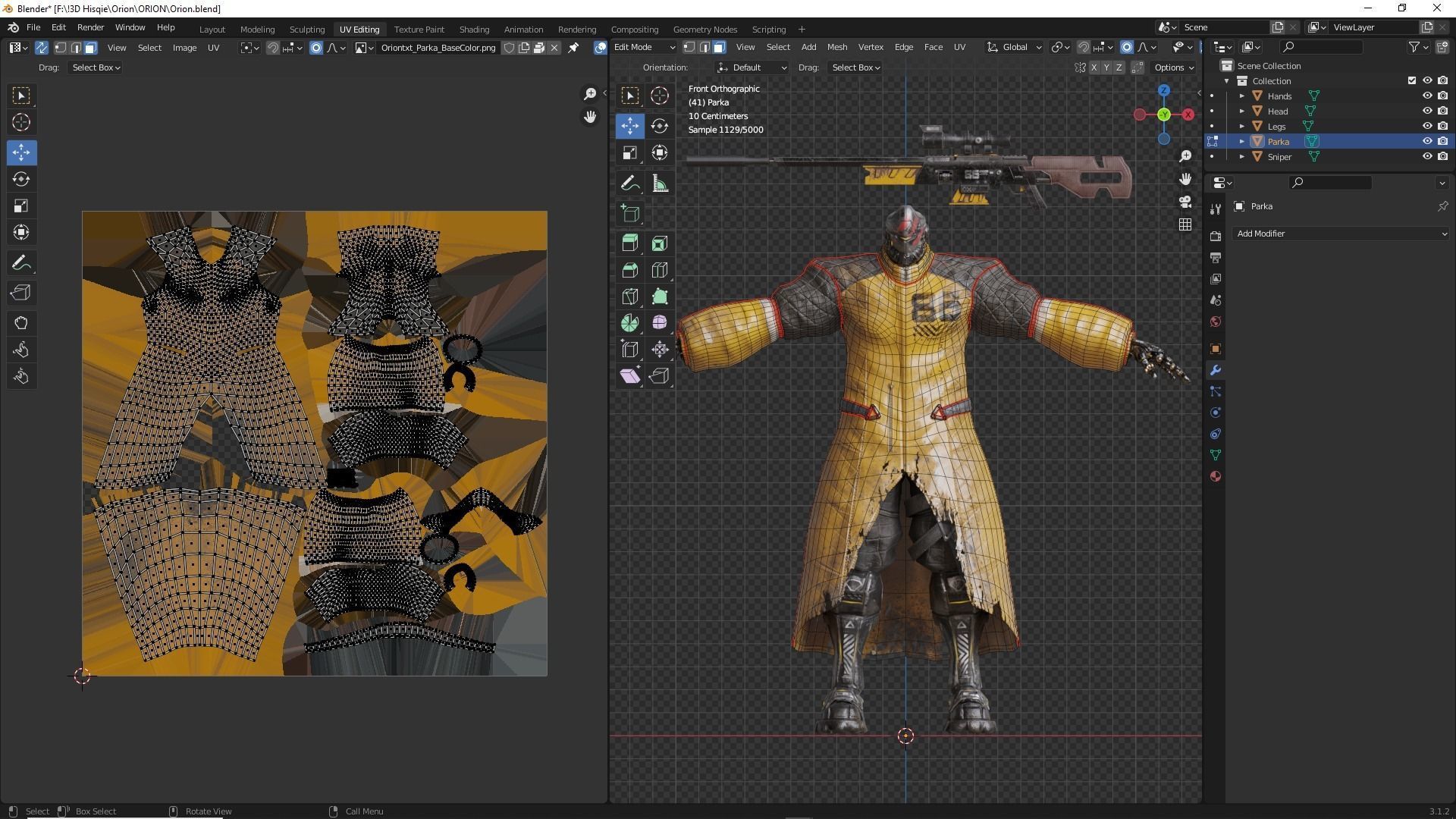Select the Cursor tool in the UV editor
The image size is (1456, 819).
pos(21,122)
